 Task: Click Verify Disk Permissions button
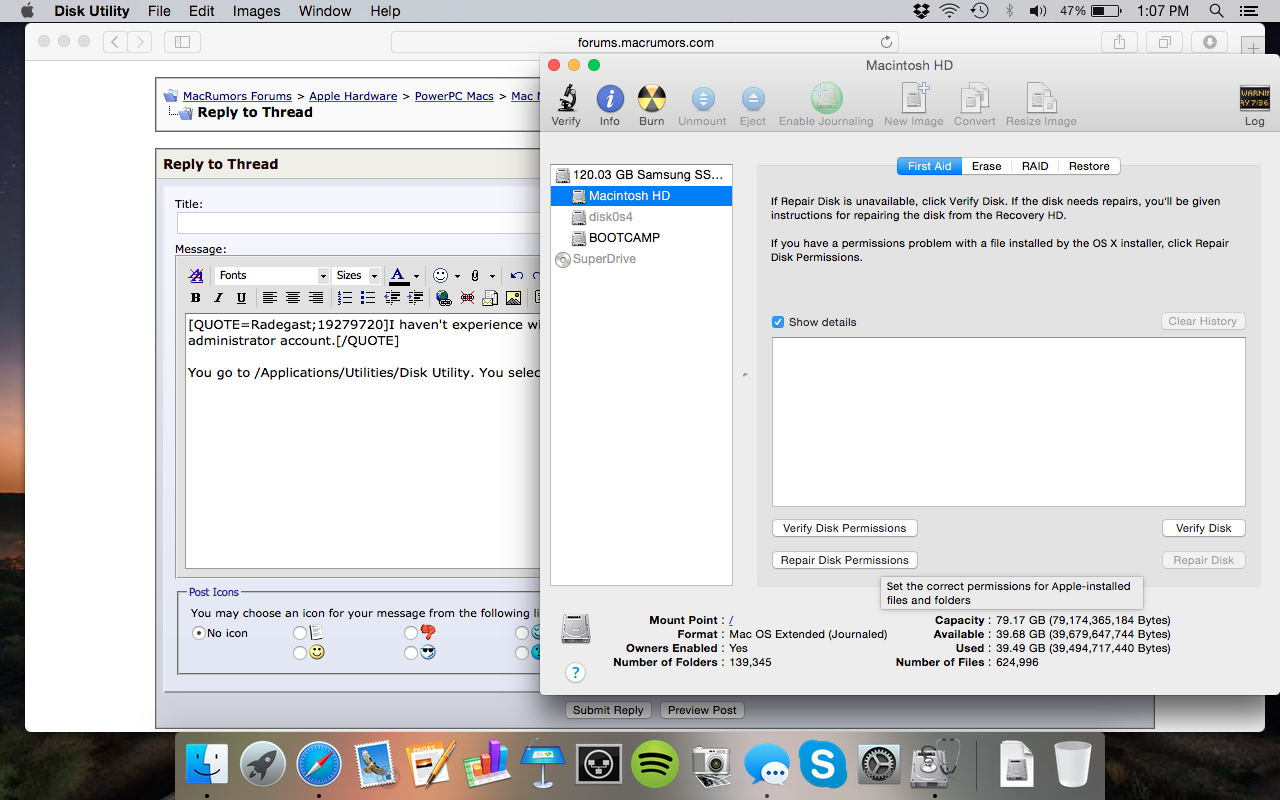(844, 528)
